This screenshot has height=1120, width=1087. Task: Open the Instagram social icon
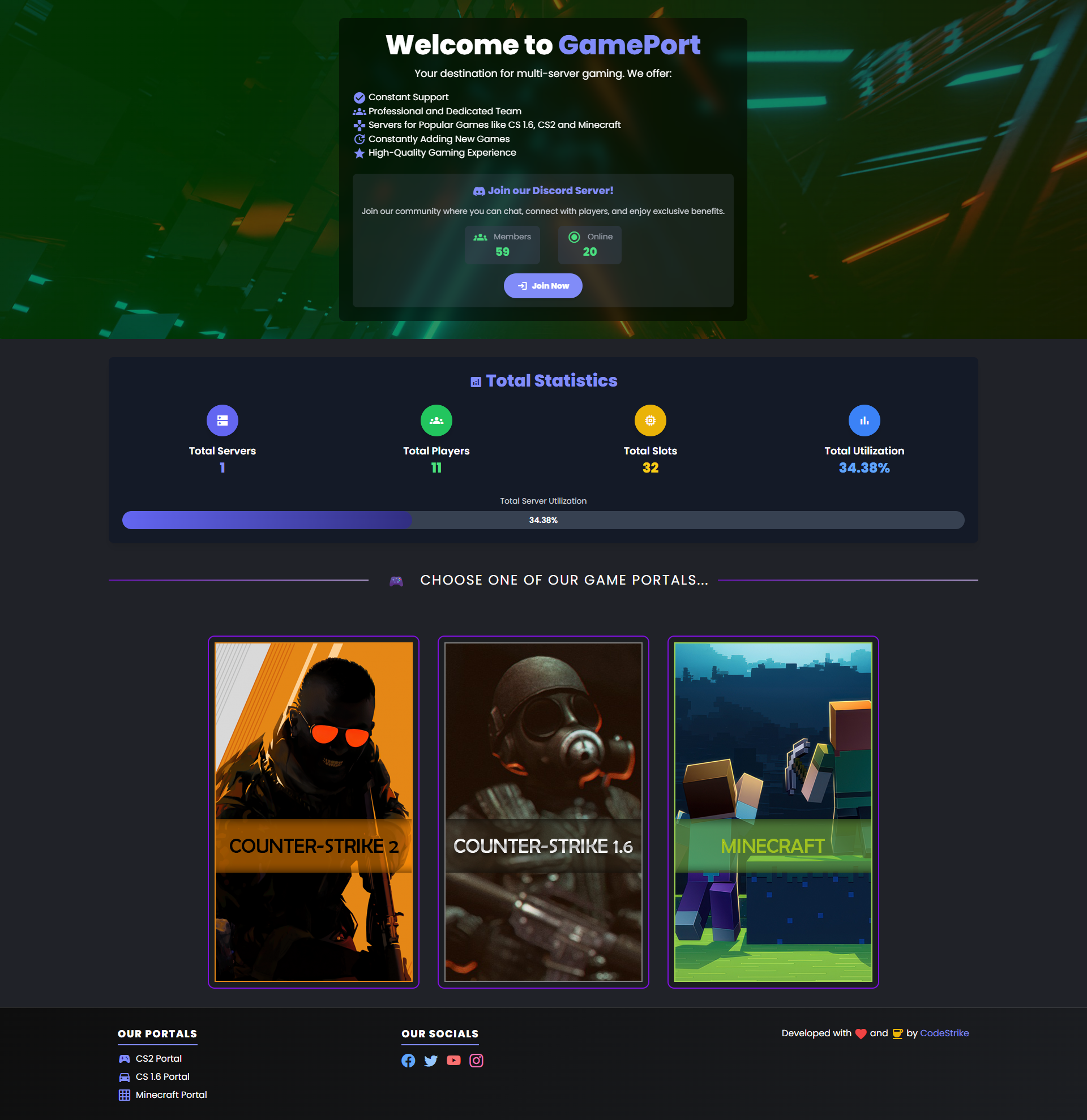tap(476, 1061)
